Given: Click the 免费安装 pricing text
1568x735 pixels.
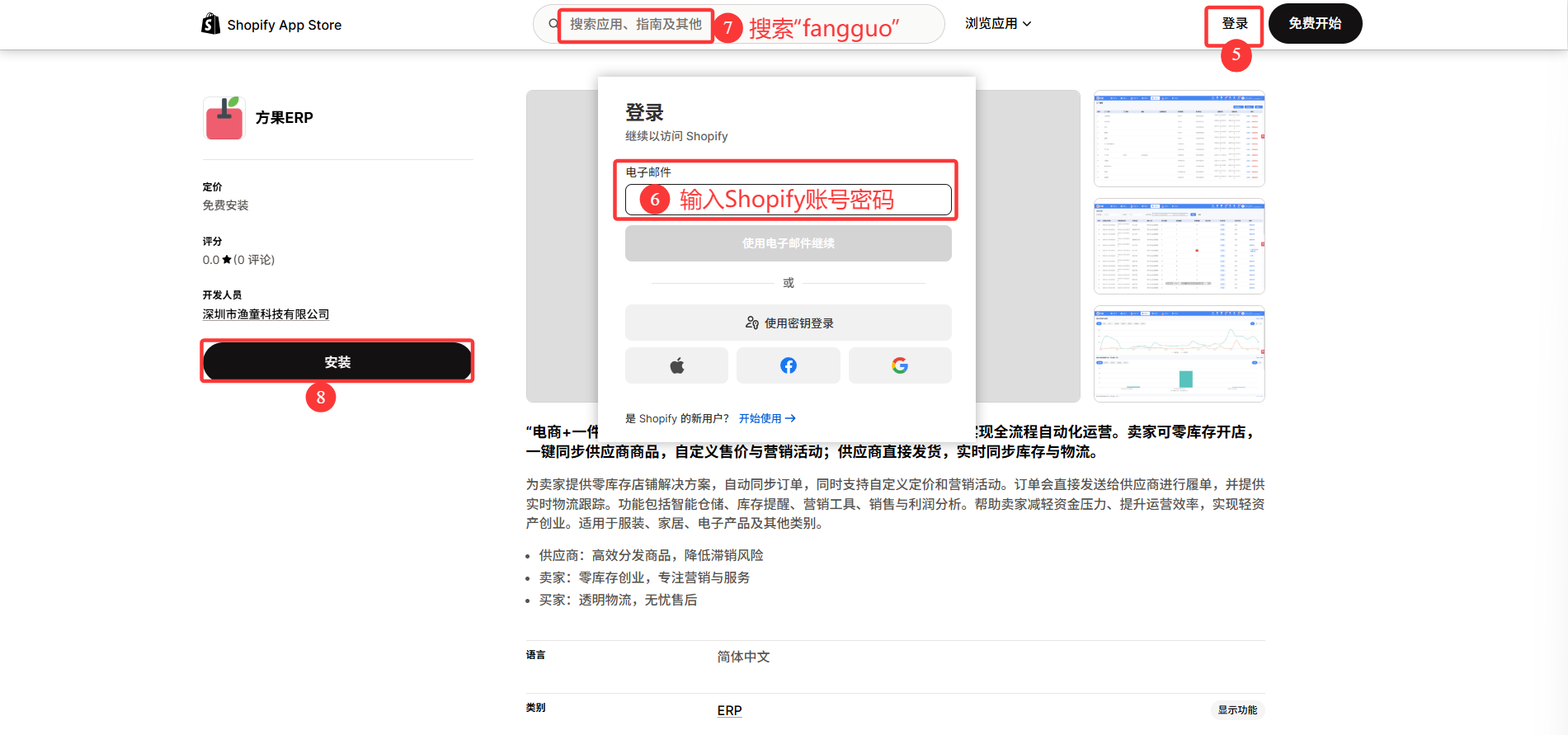Looking at the screenshot, I should (225, 205).
